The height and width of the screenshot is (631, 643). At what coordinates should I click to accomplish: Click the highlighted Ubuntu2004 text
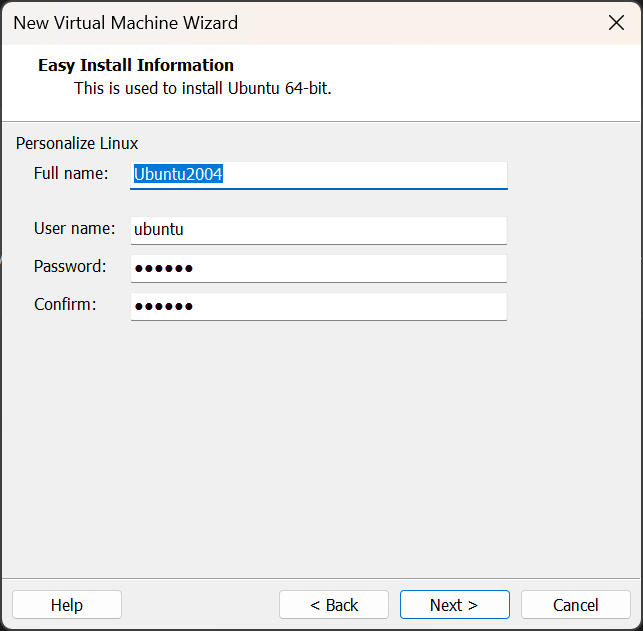pos(178,174)
